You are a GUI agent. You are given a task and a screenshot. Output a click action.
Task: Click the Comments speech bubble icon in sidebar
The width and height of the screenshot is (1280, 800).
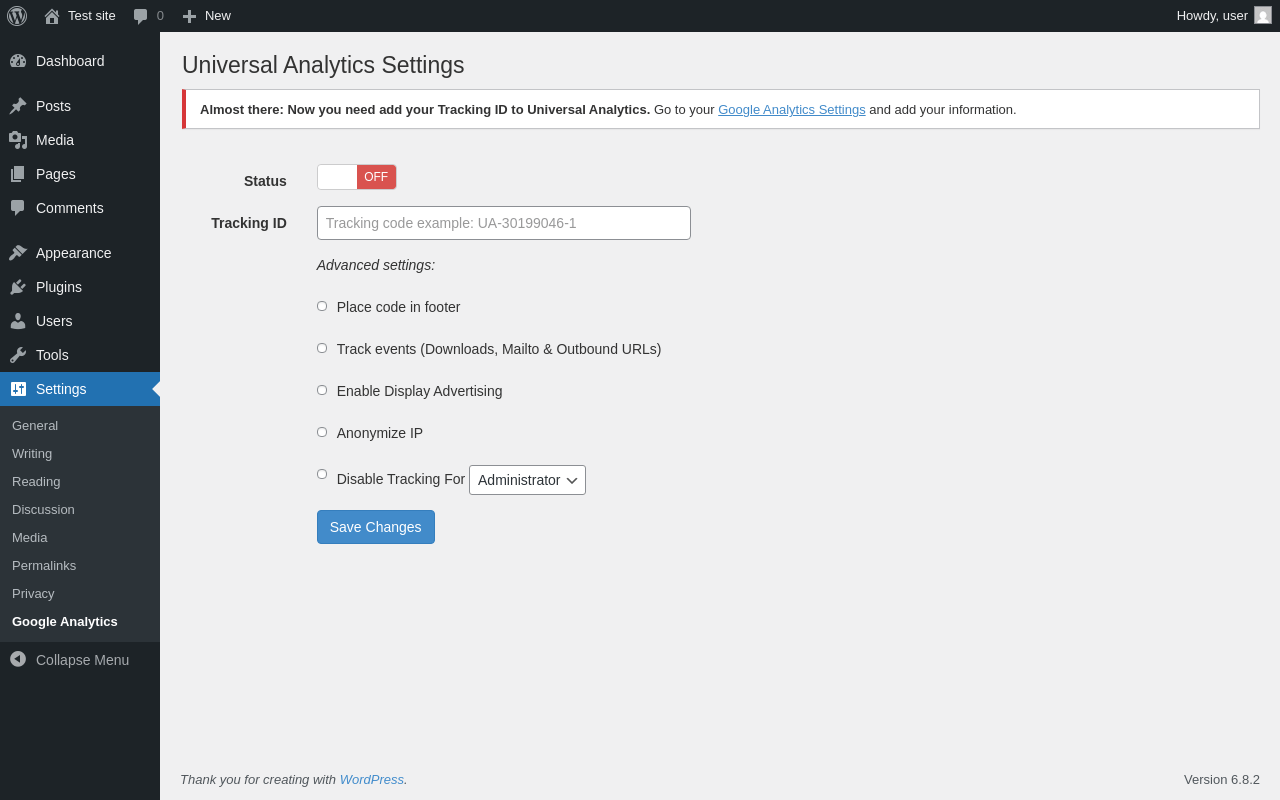click(x=18, y=208)
